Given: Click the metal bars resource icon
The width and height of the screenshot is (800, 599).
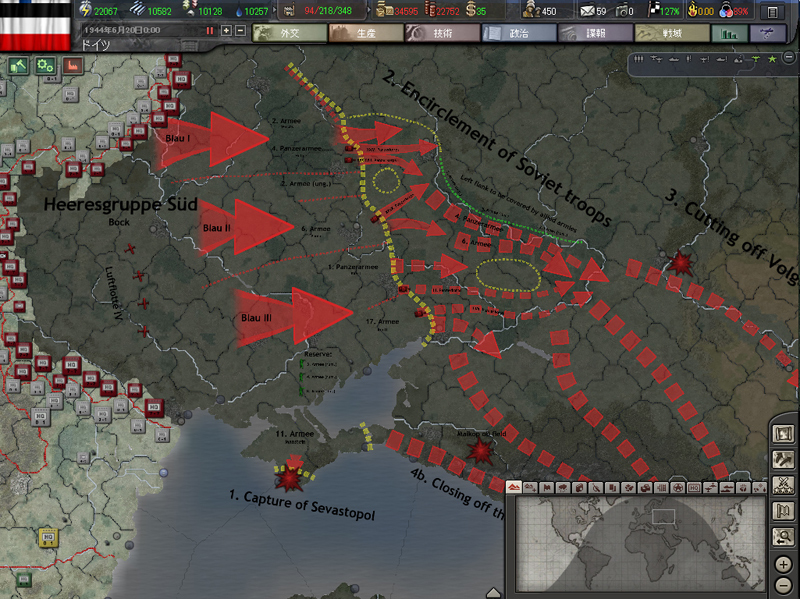Looking at the screenshot, I should 137,9.
